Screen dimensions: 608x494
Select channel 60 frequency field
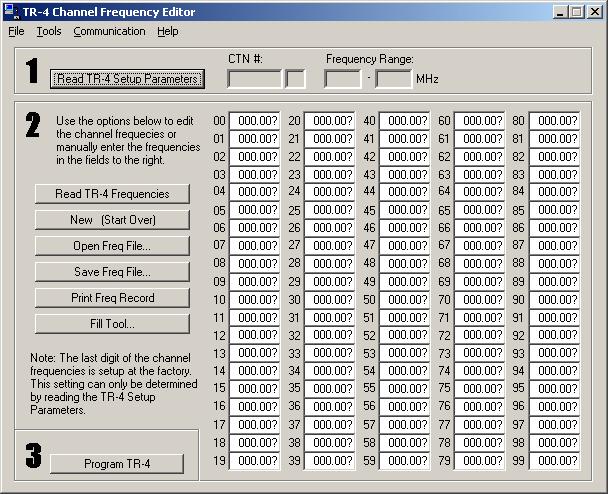click(479, 121)
